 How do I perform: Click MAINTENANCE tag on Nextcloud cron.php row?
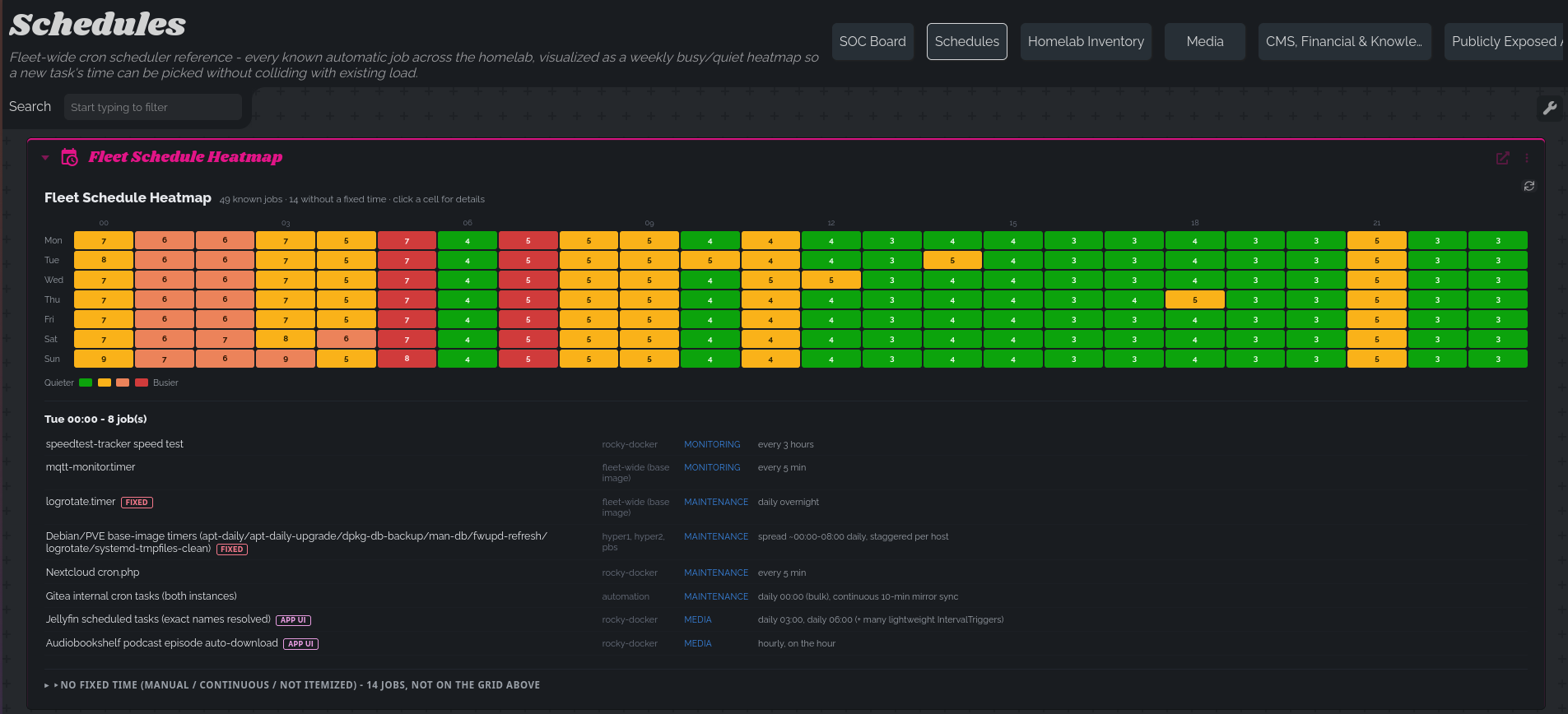(x=716, y=573)
